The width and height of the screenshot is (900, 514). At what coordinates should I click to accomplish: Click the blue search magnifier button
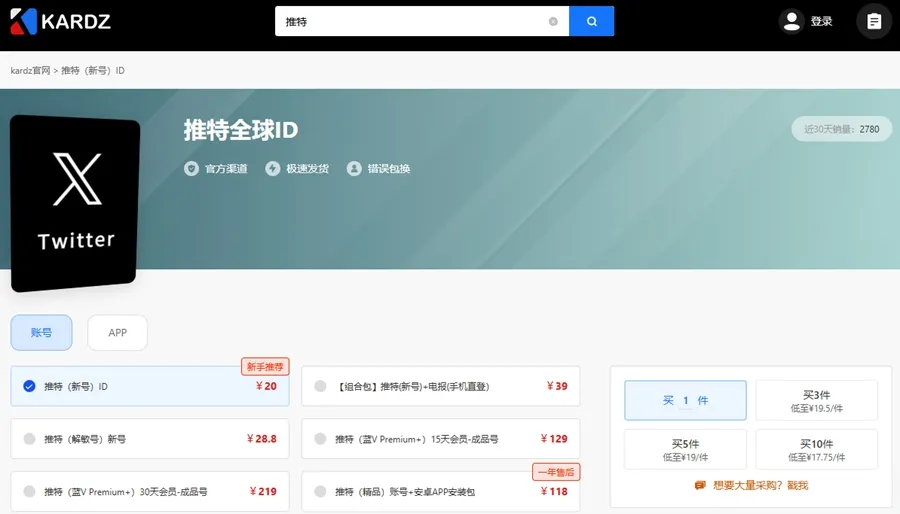click(x=591, y=21)
